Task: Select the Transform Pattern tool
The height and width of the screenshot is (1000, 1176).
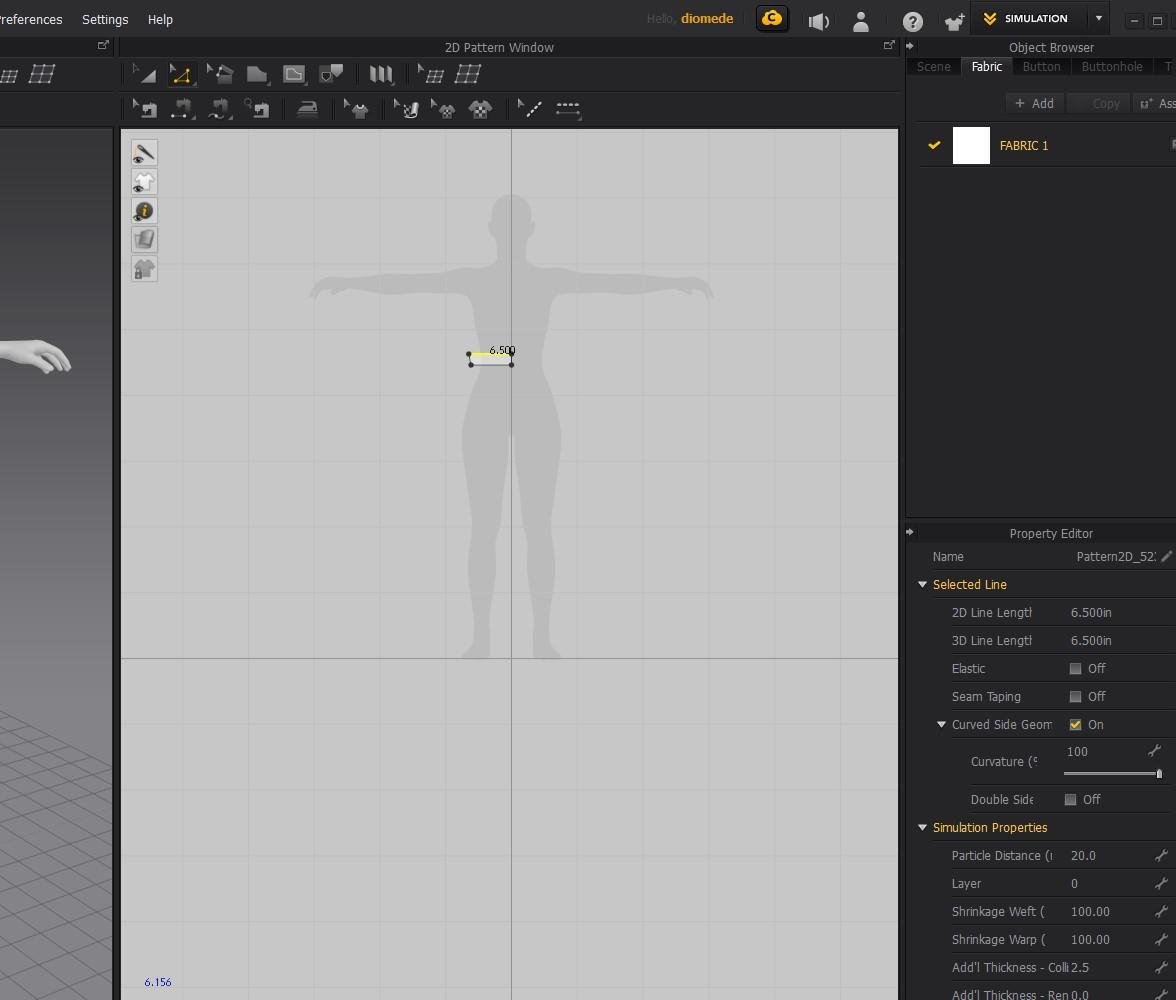Action: [x=145, y=74]
